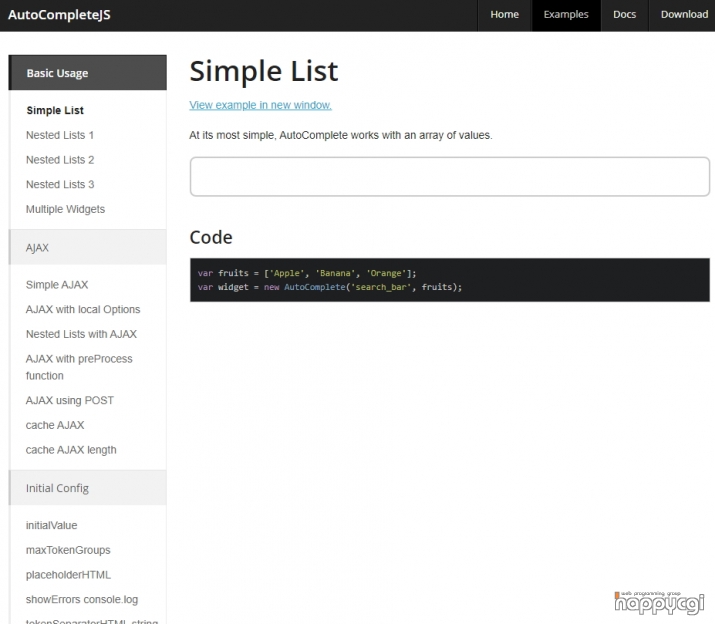Screen dimensions: 715x624
Task: Open Nested Lists 2 example
Action: (x=60, y=160)
